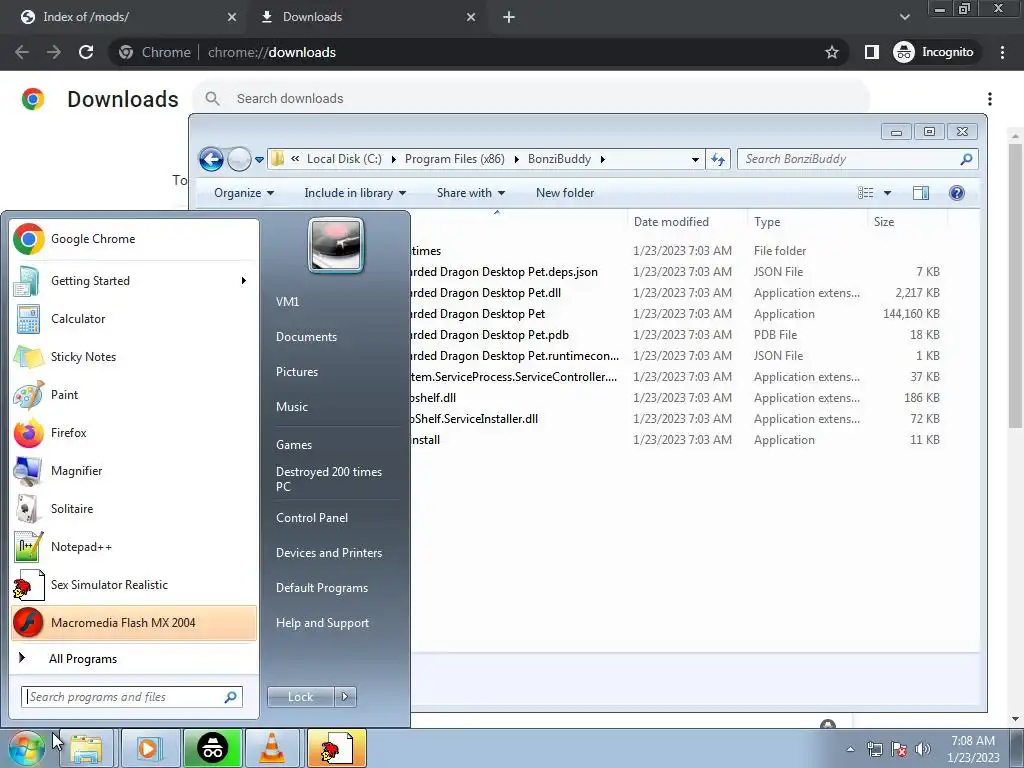The image size is (1024, 768).
Task: Open Windows Explorer taskbar icon
Action: click(x=86, y=748)
